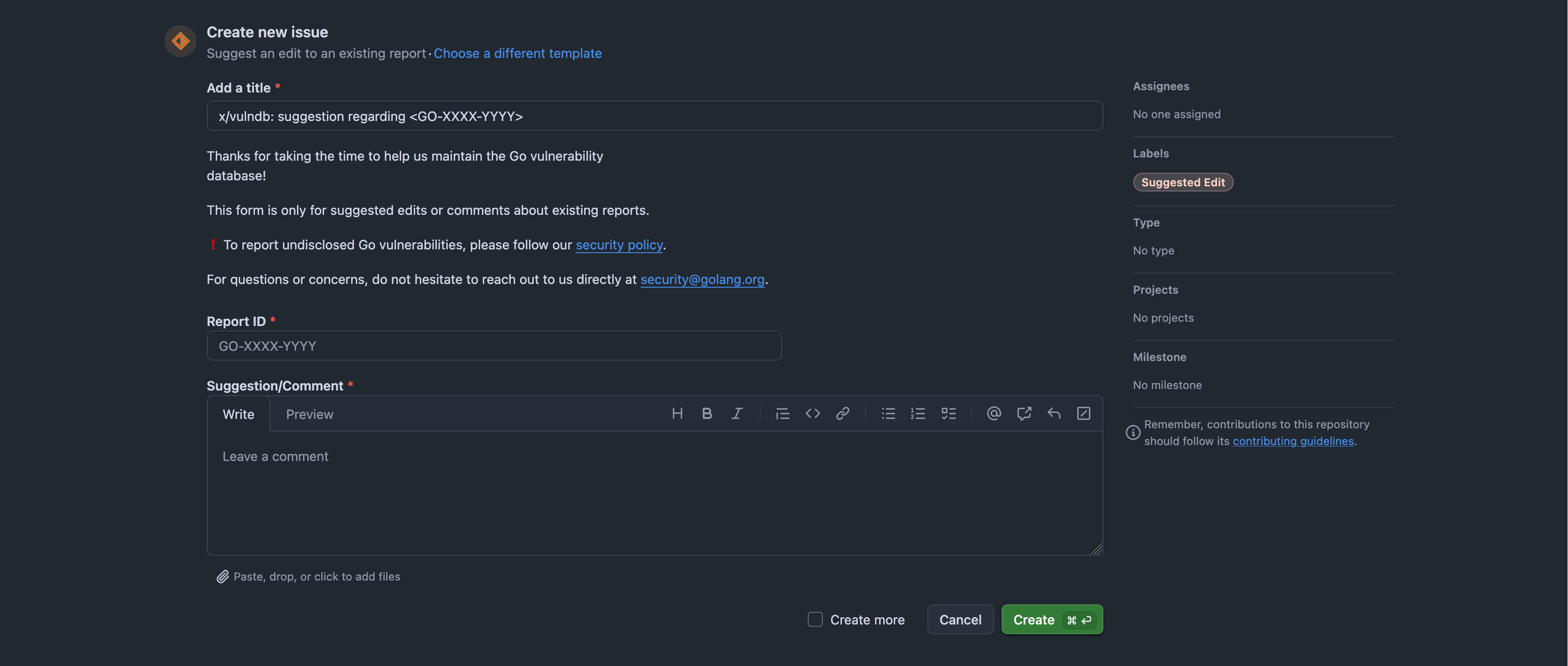
Task: Apply bold formatting in comment toolbar
Action: (706, 413)
